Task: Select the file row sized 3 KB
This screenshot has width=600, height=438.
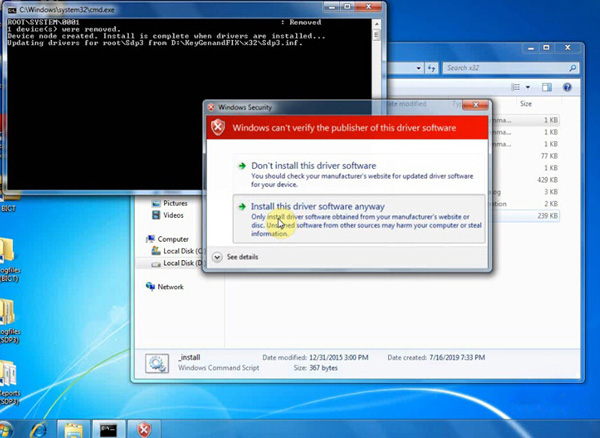Action: 525,192
